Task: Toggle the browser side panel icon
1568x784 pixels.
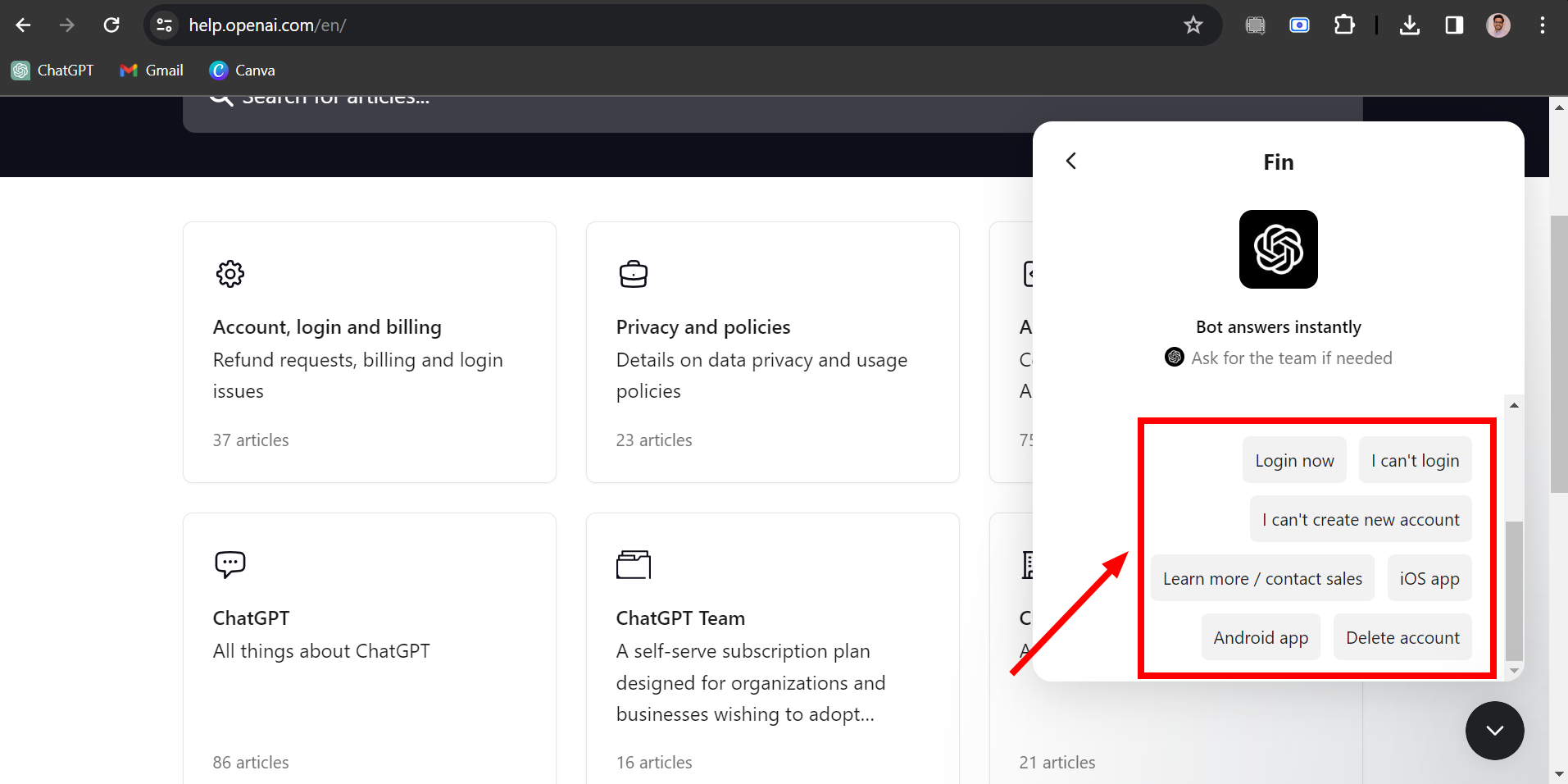Action: point(1454,25)
